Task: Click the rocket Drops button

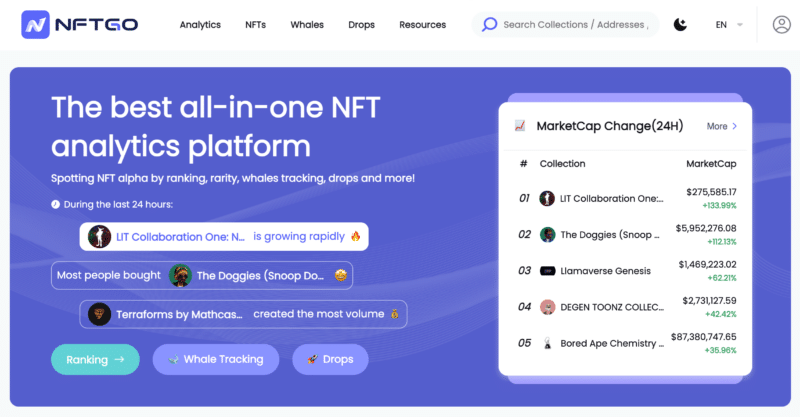Action: point(330,359)
